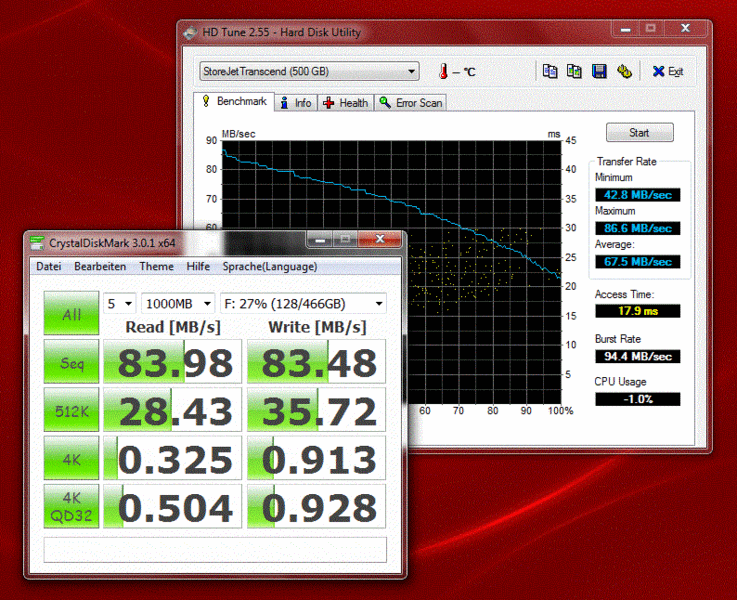Start the HD Tune benchmark
Viewport: 737px width, 600px height.
(x=639, y=132)
